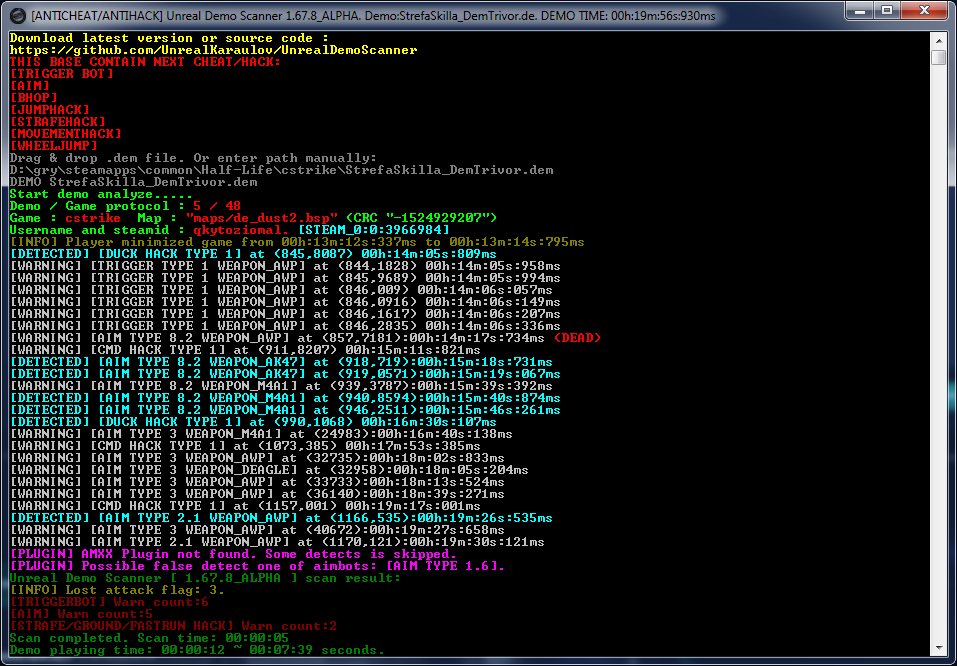The height and width of the screenshot is (666, 957).
Task: Click the CMD HACK warning at 00h:15m:11s:821ms
Action: (x=245, y=350)
